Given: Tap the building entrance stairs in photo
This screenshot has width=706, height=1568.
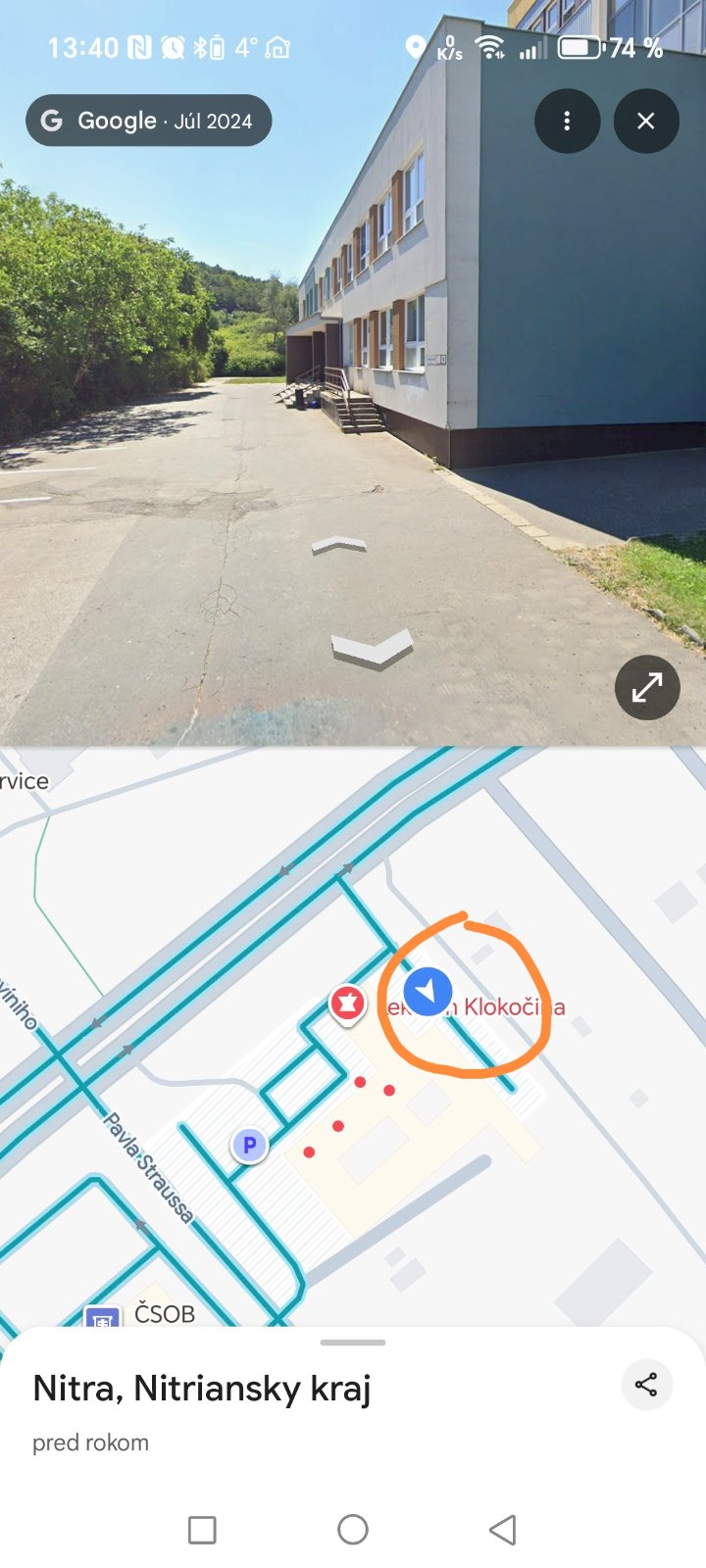Looking at the screenshot, I should pos(355,412).
